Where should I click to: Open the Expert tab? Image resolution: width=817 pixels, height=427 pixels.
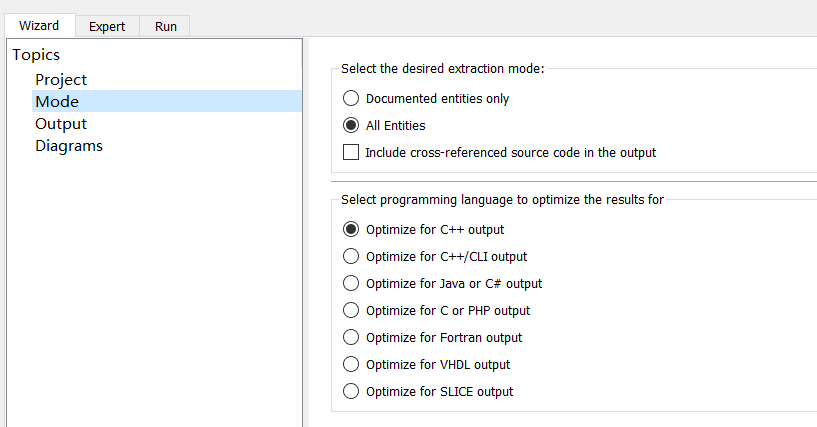click(x=107, y=27)
